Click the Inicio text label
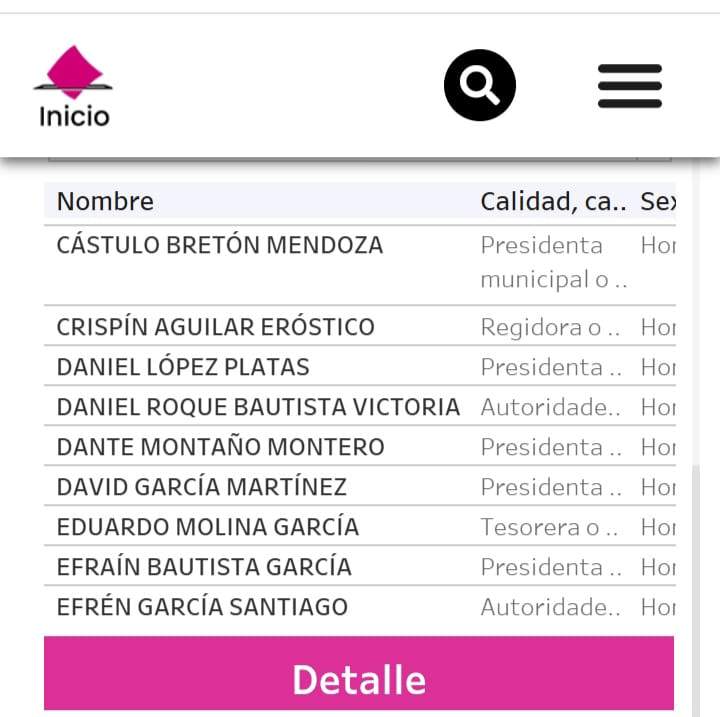This screenshot has width=720, height=717. (x=74, y=116)
